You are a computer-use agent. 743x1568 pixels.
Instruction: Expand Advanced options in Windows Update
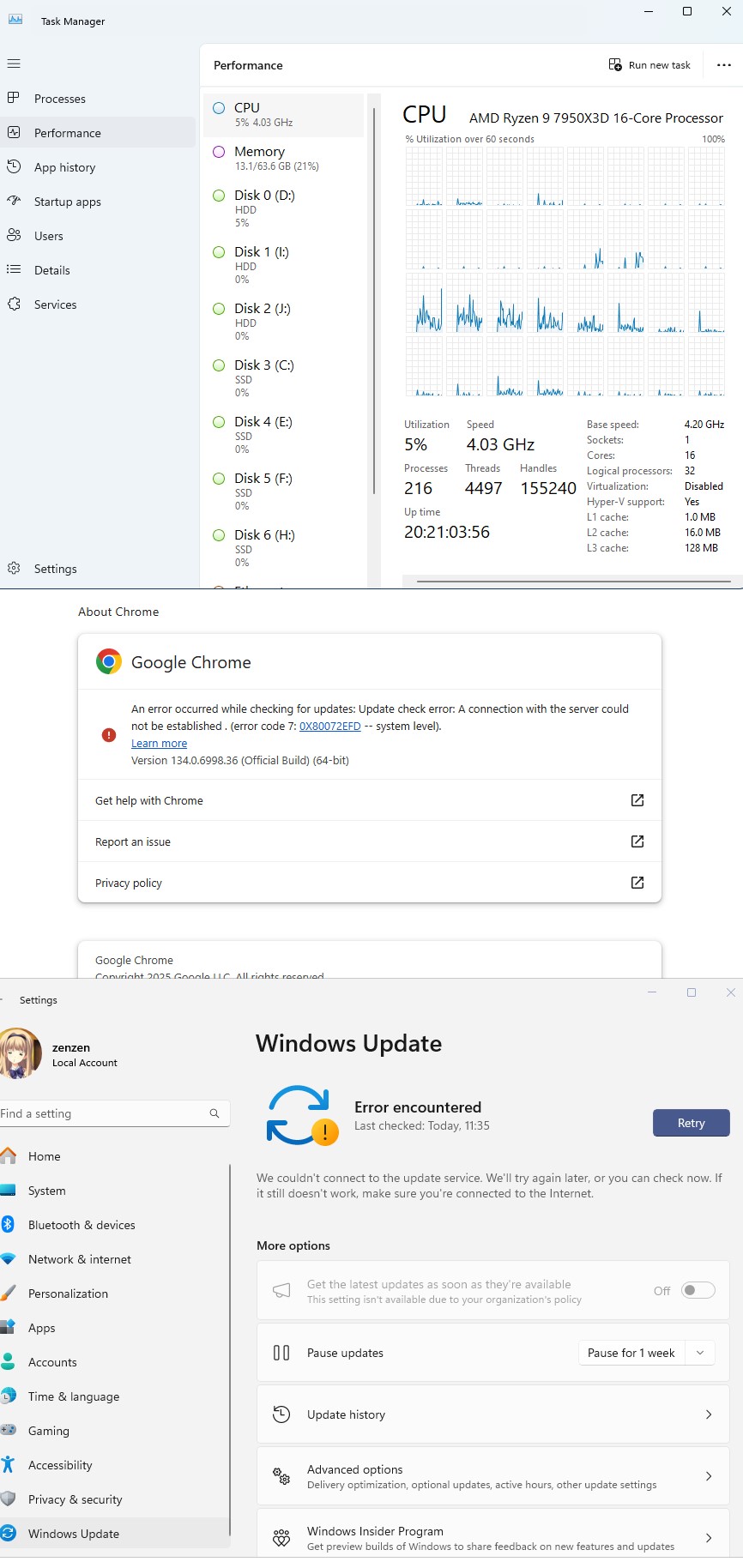[x=493, y=1476]
